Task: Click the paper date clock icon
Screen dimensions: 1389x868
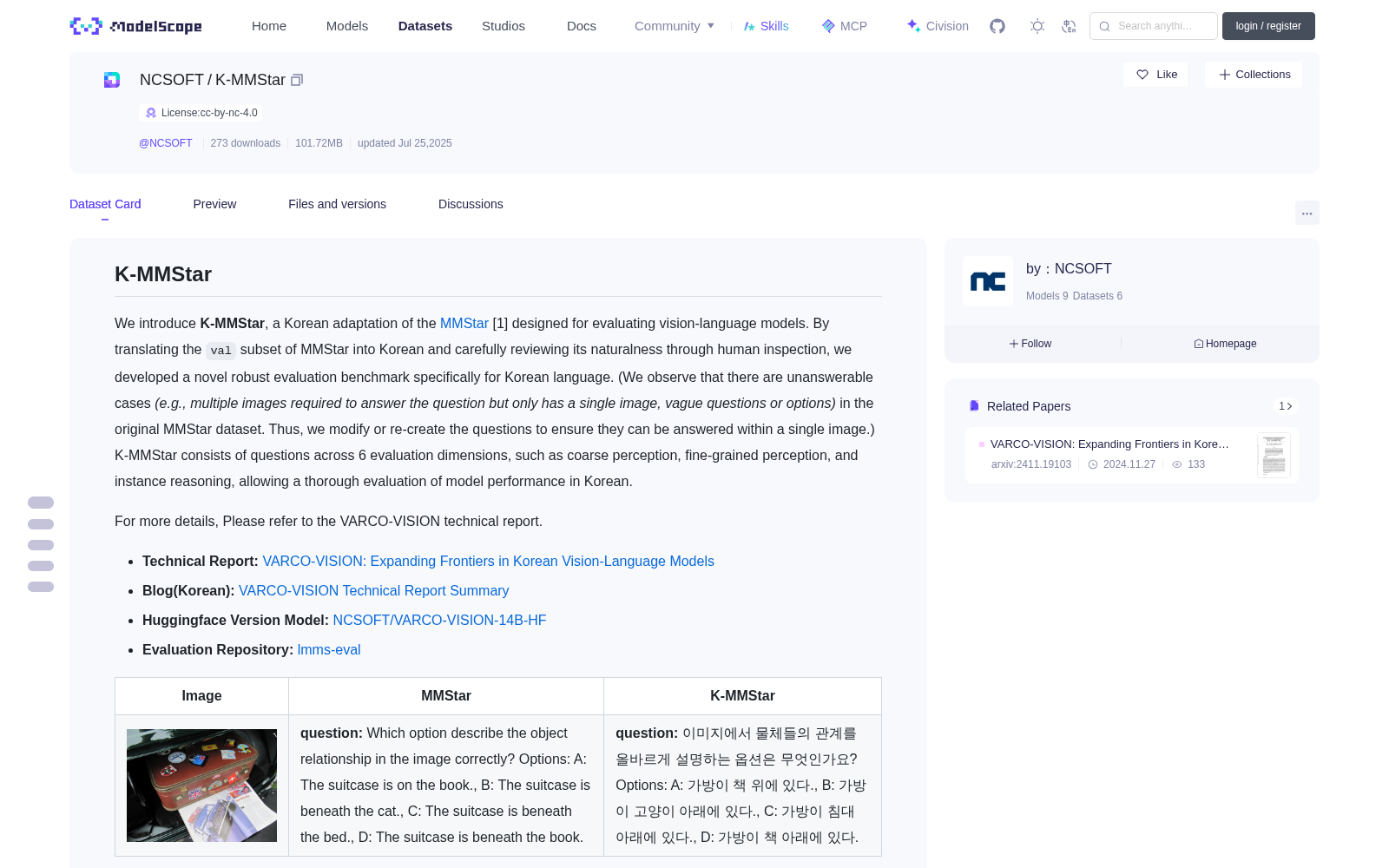Action: tap(1093, 464)
